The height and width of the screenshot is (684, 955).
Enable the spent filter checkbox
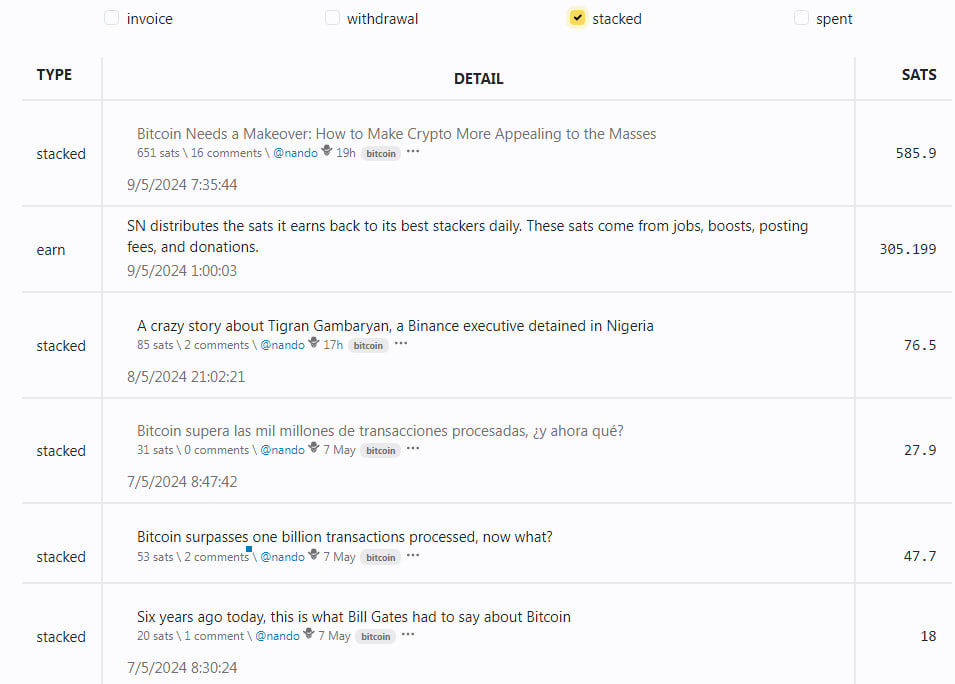tap(801, 18)
